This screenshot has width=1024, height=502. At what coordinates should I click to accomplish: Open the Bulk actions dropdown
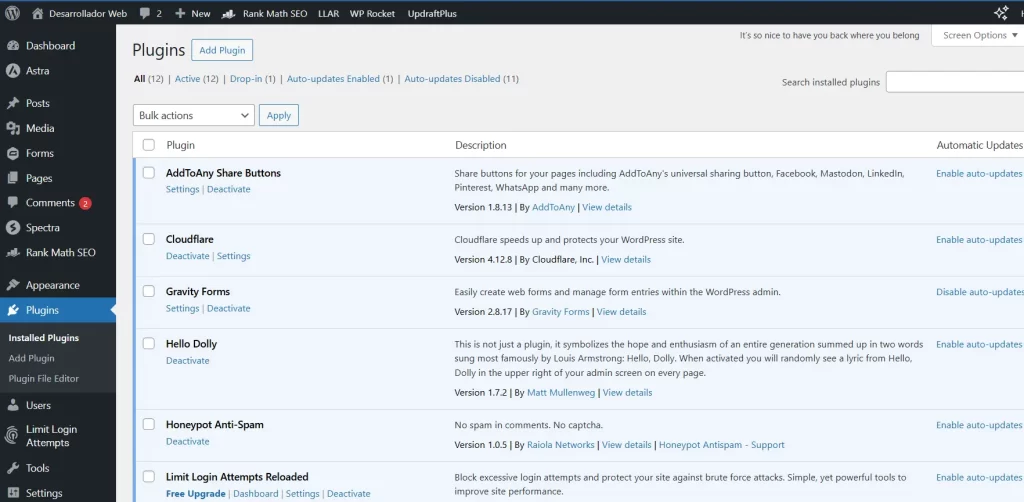(193, 115)
